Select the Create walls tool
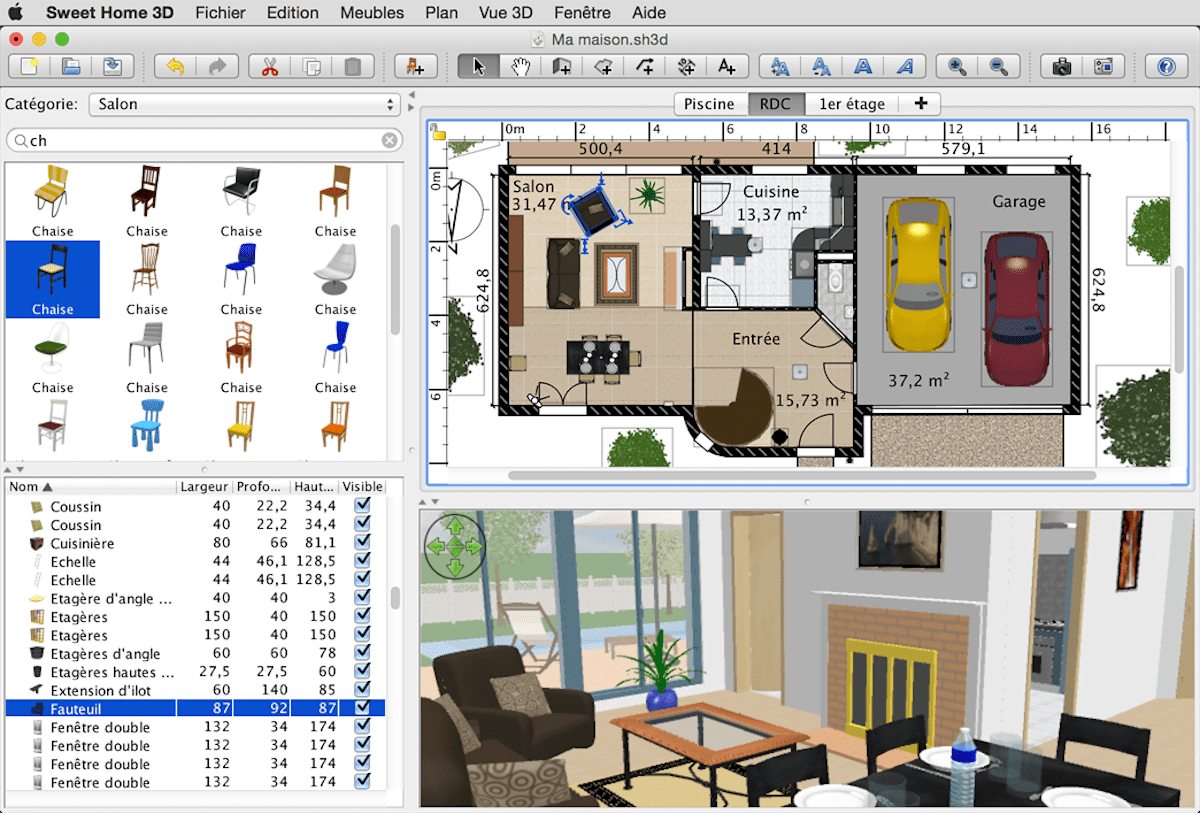Image resolution: width=1200 pixels, height=813 pixels. [561, 66]
